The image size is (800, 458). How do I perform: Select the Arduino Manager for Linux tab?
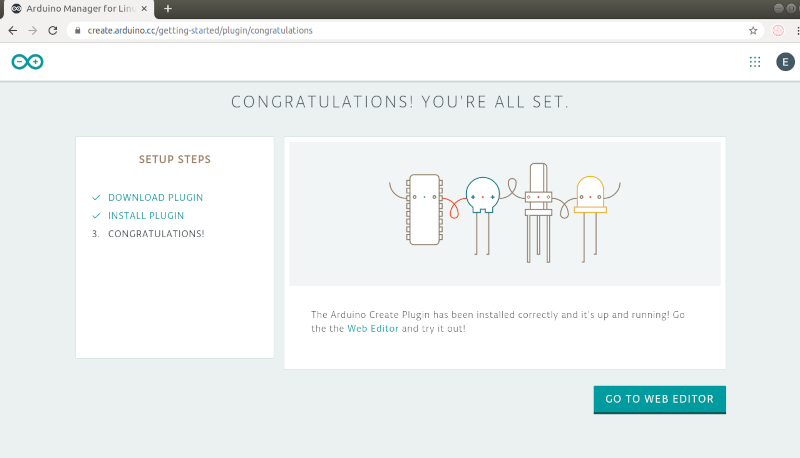[x=79, y=9]
